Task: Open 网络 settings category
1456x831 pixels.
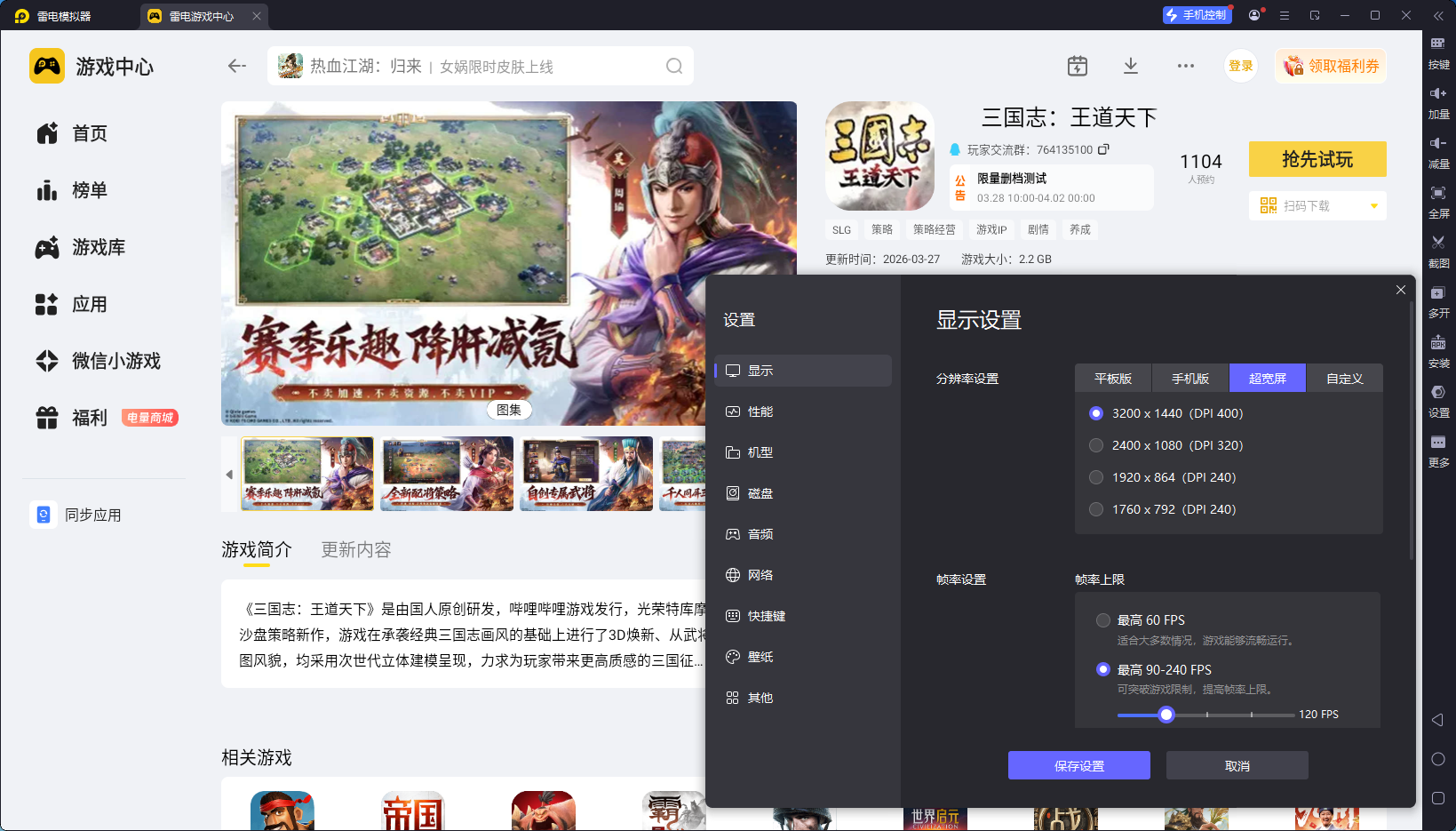Action: (803, 575)
